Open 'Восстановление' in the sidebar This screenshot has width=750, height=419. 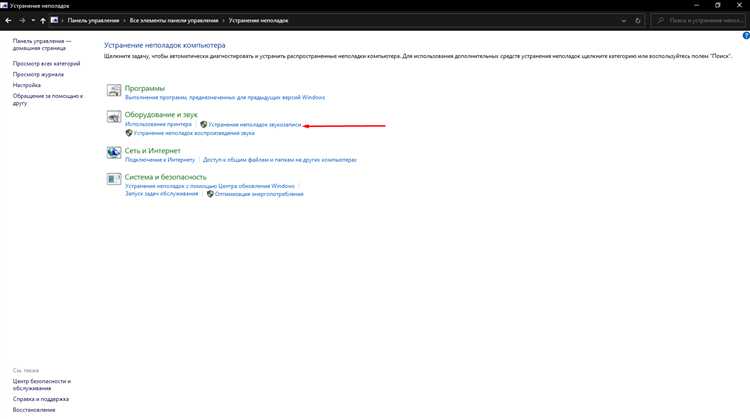[34, 410]
